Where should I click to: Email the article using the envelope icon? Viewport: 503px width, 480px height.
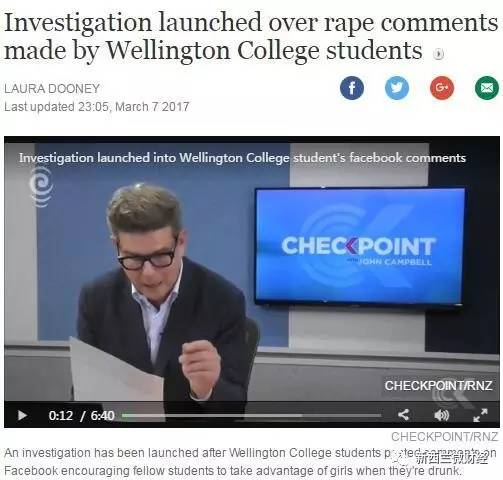[487, 88]
